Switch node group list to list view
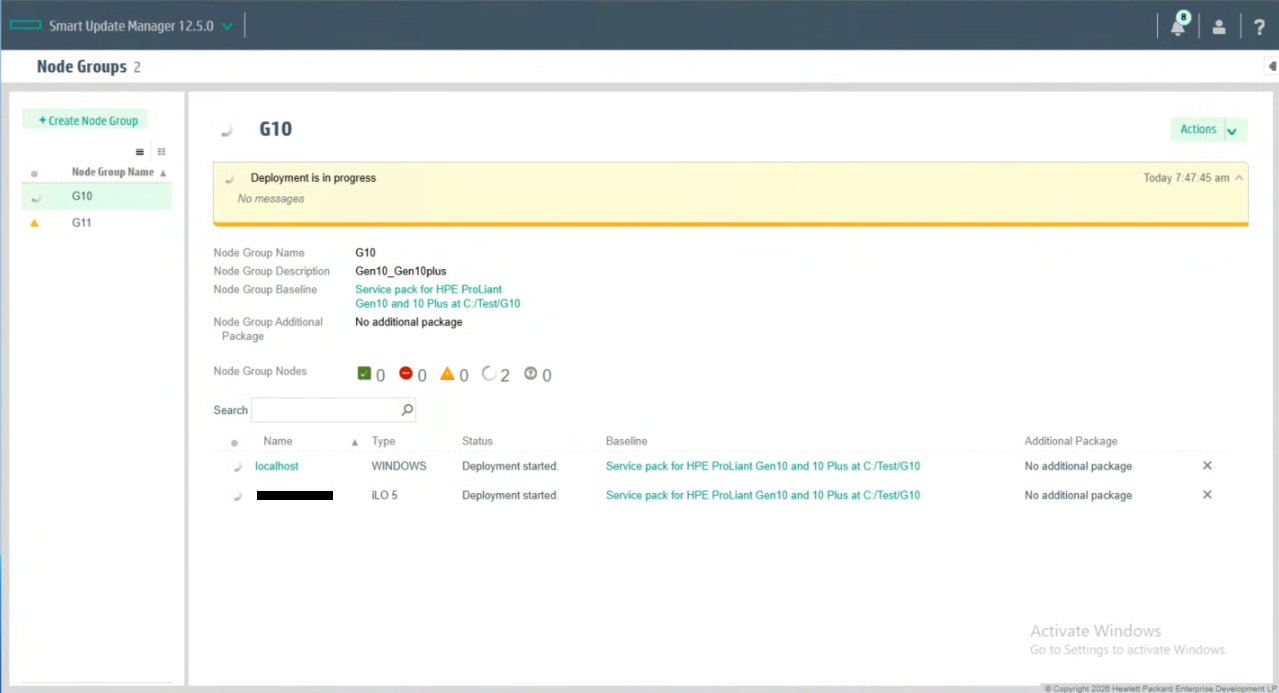 pyautogui.click(x=140, y=152)
